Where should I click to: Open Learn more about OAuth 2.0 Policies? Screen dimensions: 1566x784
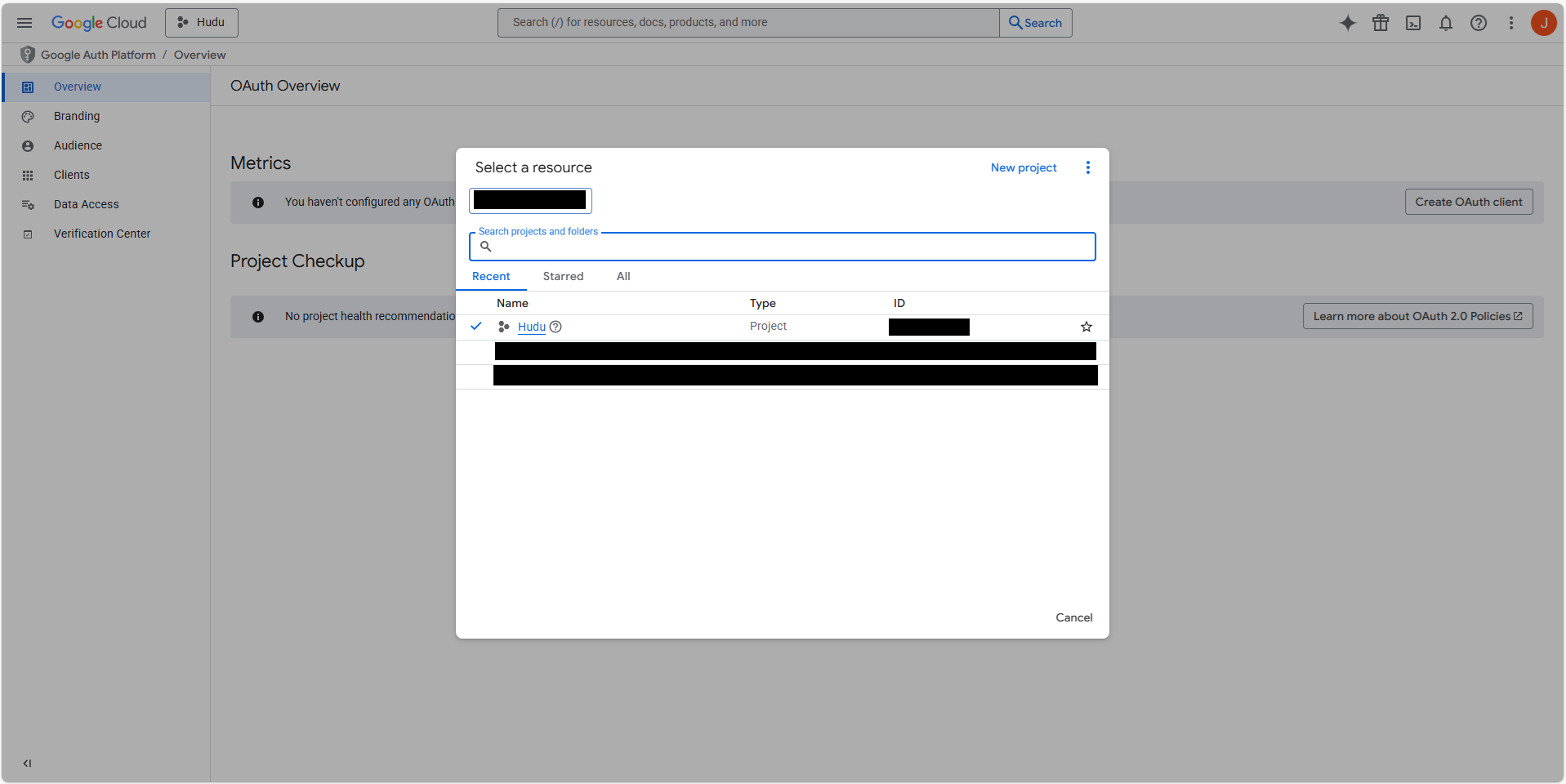point(1417,316)
